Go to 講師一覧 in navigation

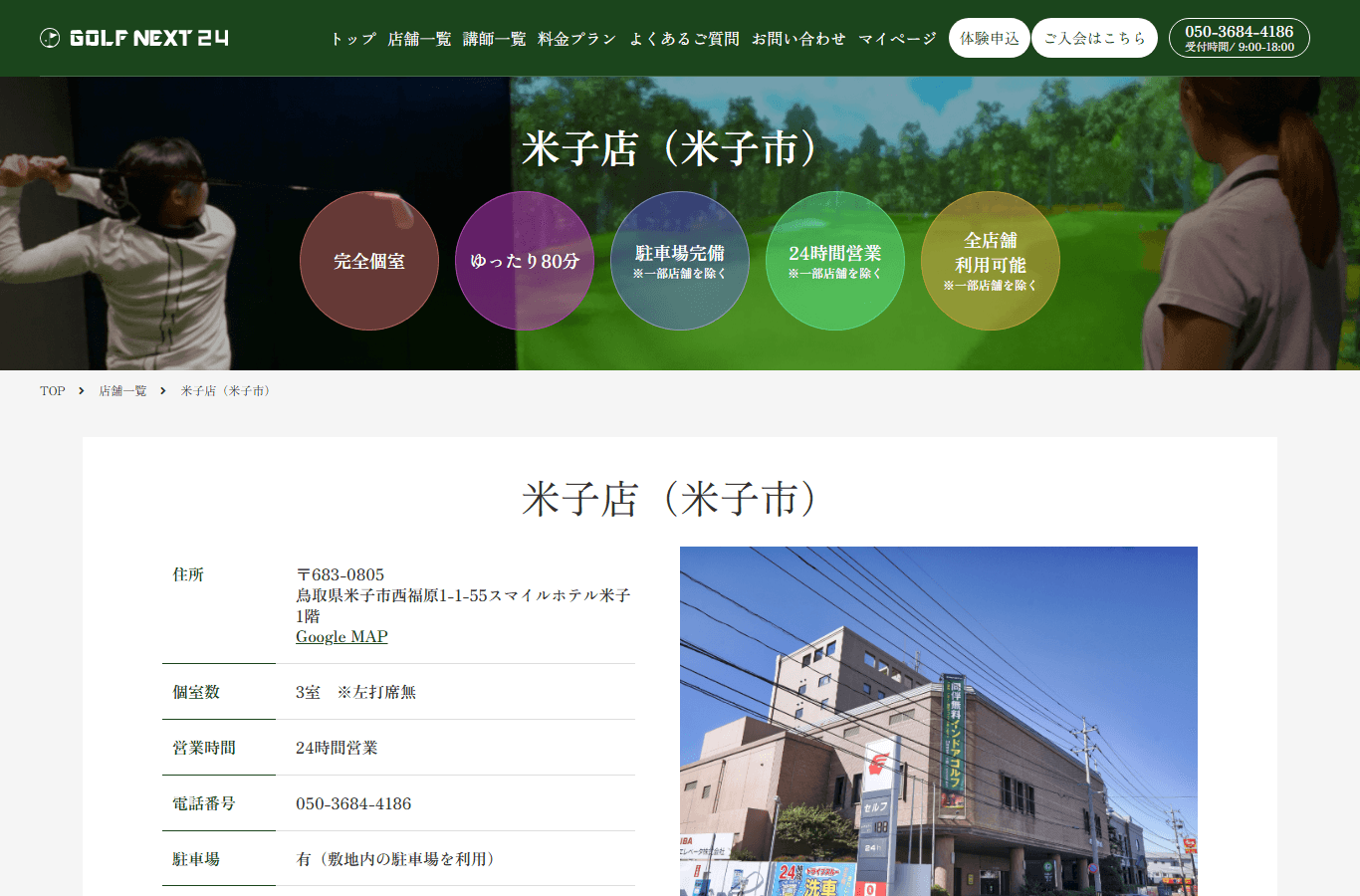click(494, 39)
